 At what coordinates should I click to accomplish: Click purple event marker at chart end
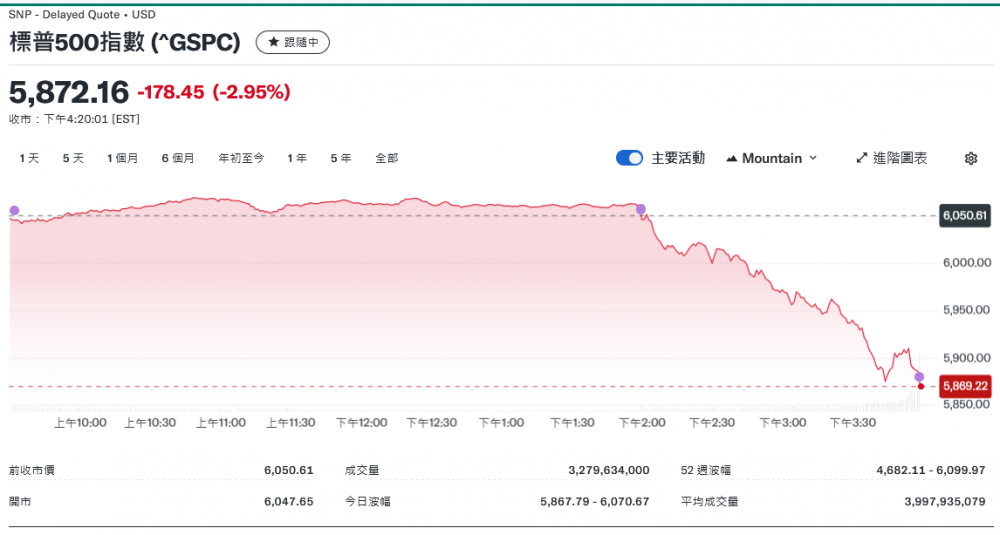tap(919, 376)
